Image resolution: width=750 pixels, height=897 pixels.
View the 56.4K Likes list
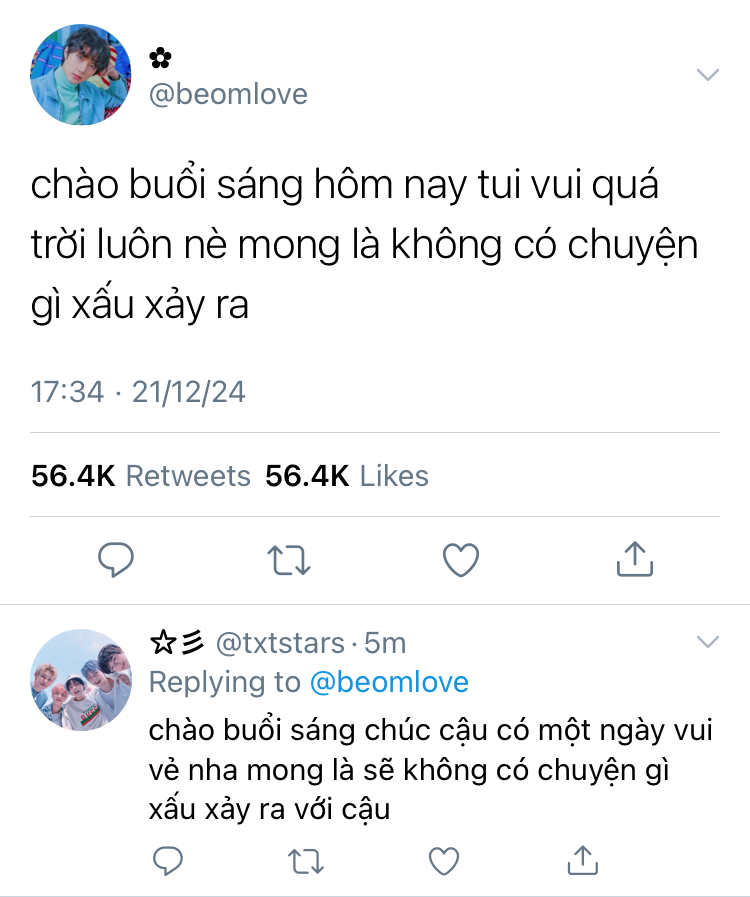(x=347, y=476)
